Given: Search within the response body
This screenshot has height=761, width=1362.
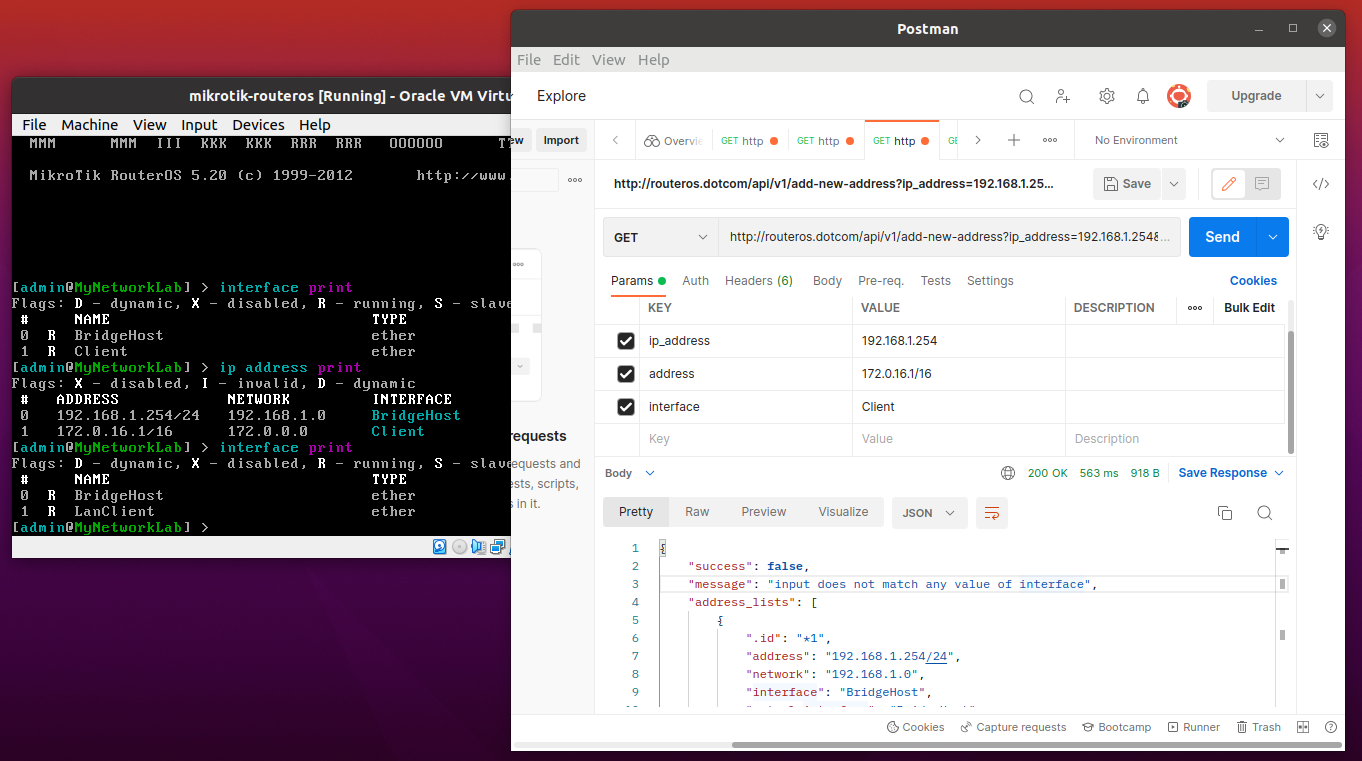Looking at the screenshot, I should [1265, 513].
